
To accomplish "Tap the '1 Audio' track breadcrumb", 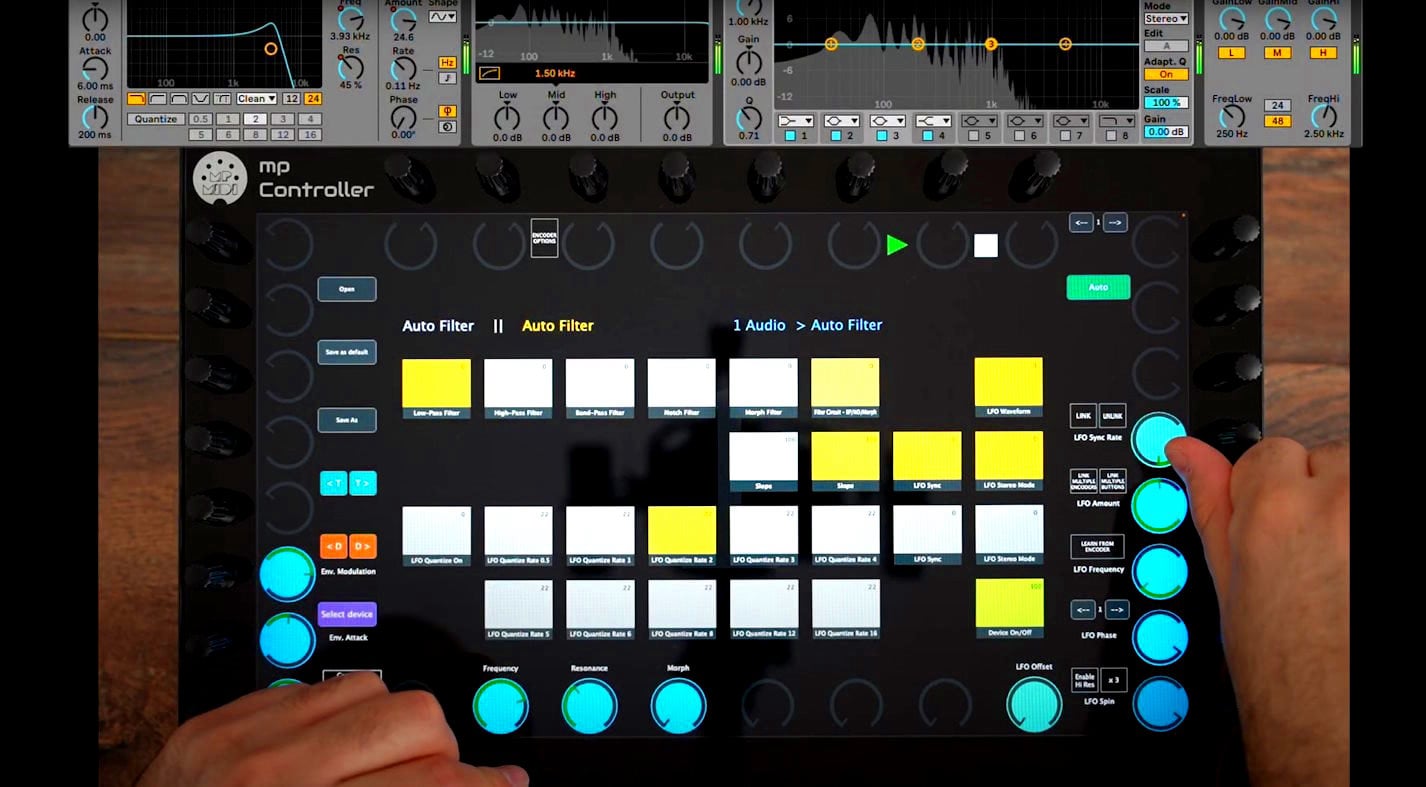I will point(759,325).
